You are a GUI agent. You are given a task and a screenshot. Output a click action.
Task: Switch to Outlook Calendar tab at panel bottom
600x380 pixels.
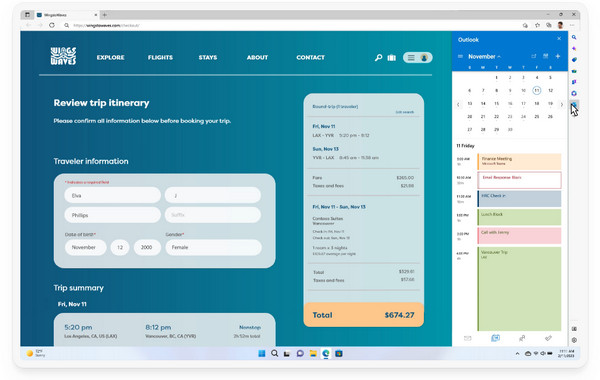[x=496, y=338]
